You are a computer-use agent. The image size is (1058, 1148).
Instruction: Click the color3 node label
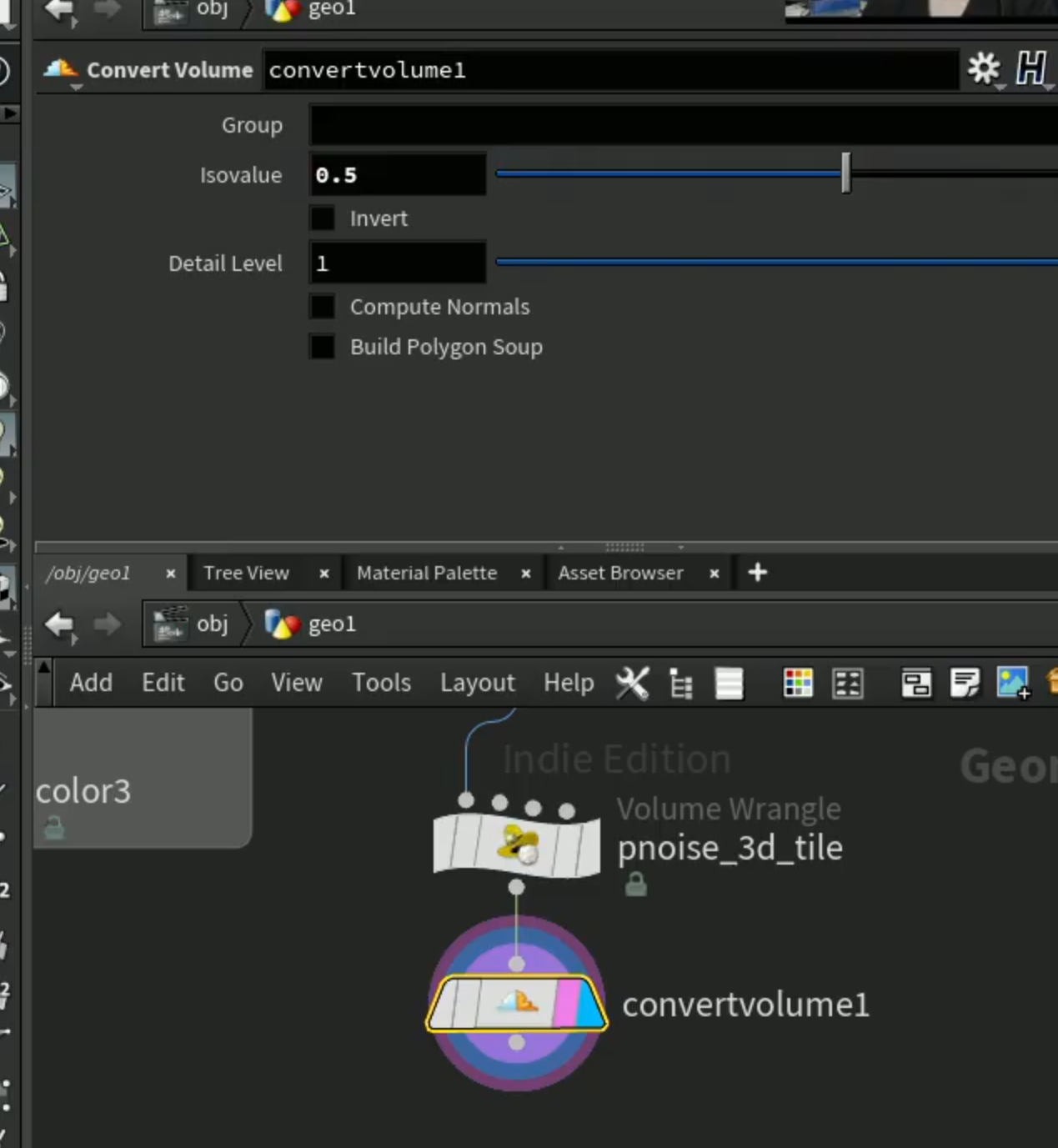(83, 791)
